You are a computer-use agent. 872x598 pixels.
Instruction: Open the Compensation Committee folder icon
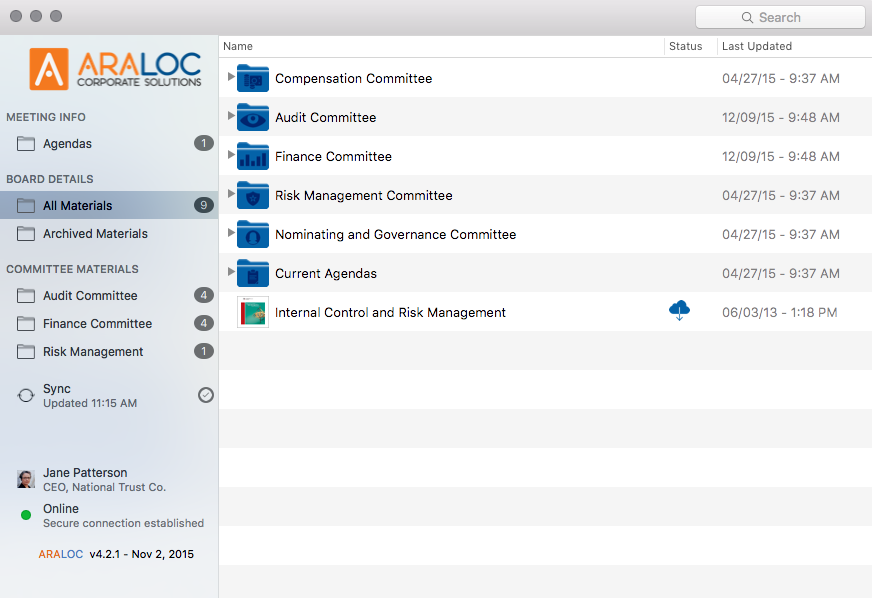click(x=252, y=78)
